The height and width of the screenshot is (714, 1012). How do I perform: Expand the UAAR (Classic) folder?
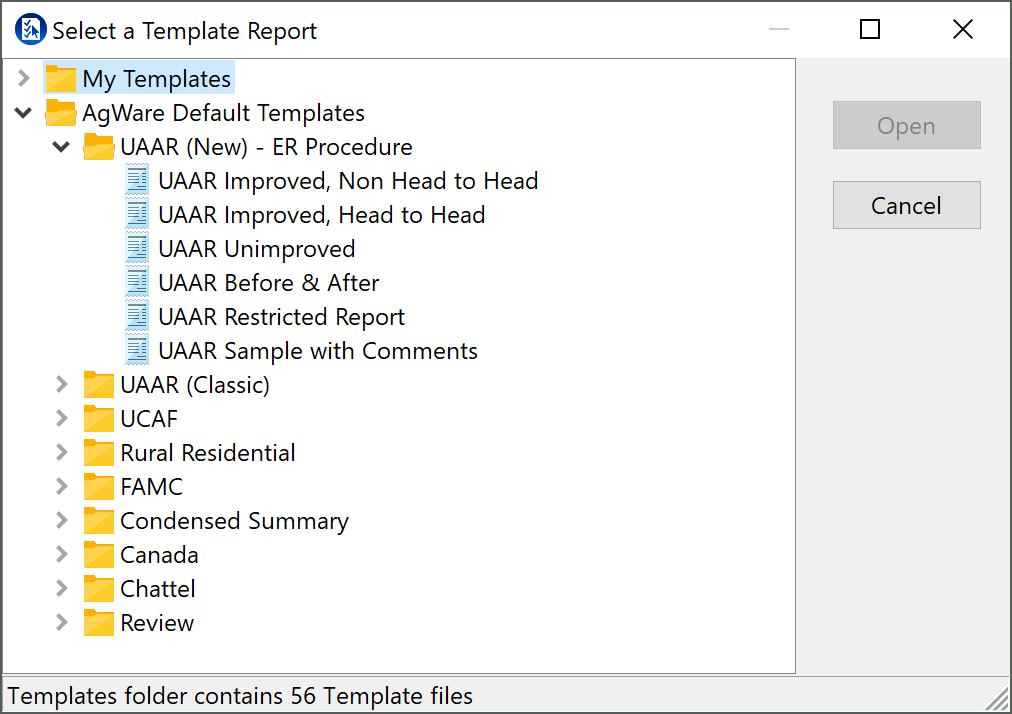[62, 385]
